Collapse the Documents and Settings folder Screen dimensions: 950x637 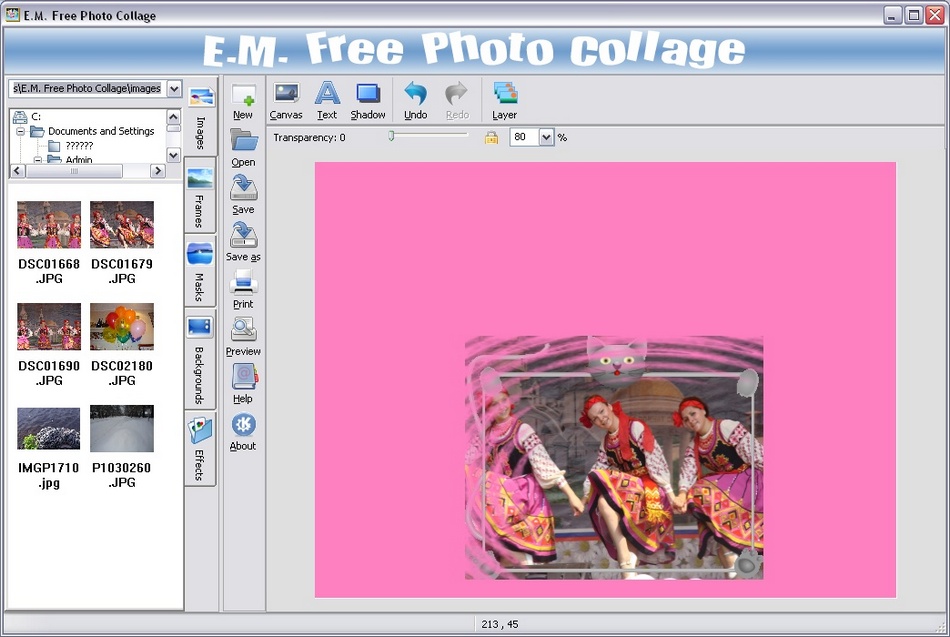point(21,131)
